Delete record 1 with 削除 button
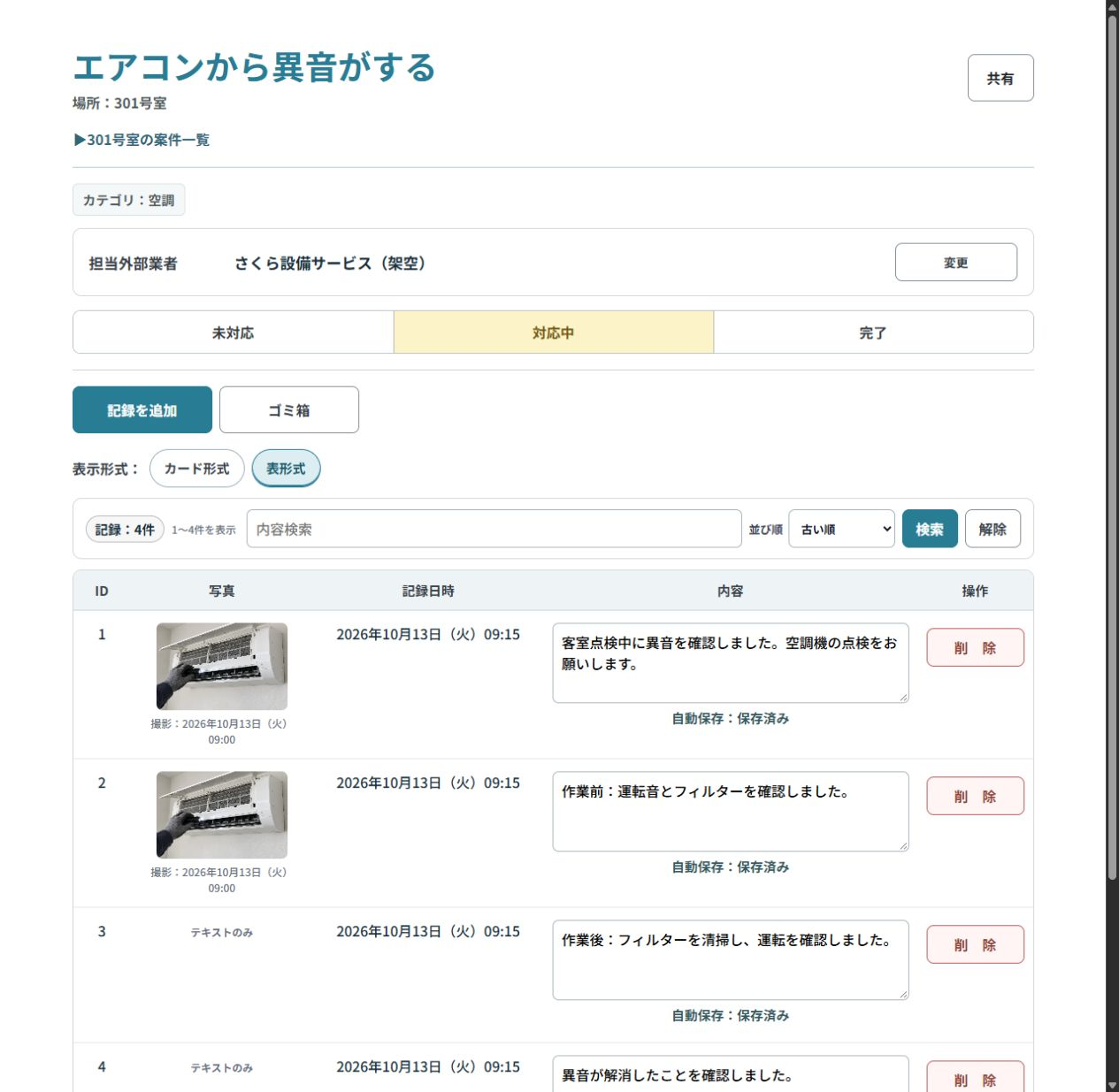 pyautogui.click(x=975, y=647)
